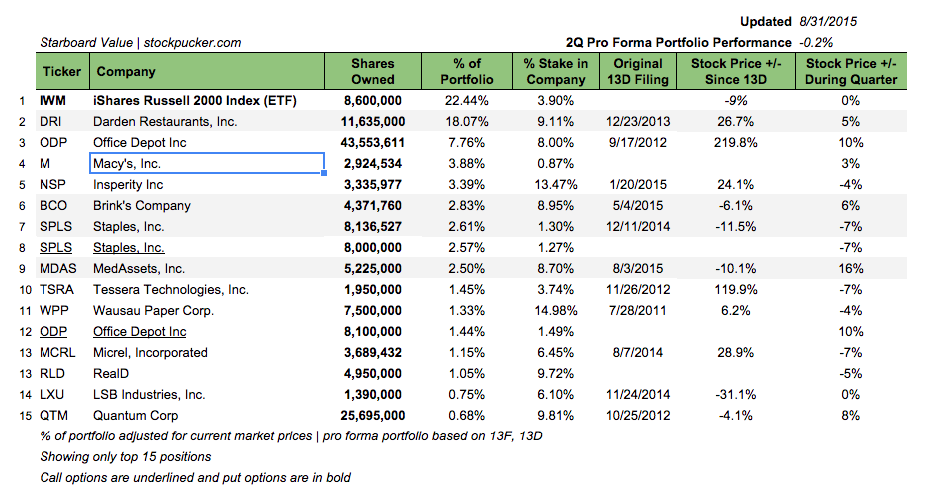Click the 9.81% stake for Quantum
Viewport: 927px width, 493px height.
556,416
